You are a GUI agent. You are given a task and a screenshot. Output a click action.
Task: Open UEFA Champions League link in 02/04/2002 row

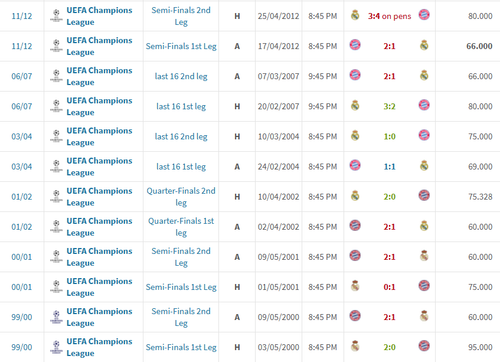pos(99,227)
